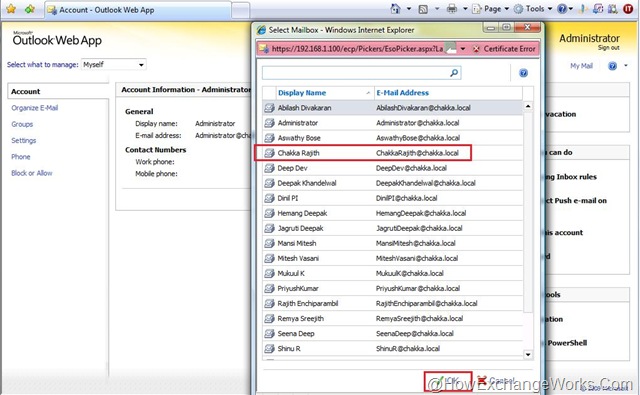
Task: Select Remya Sreejith mailbox row
Action: [392, 319]
